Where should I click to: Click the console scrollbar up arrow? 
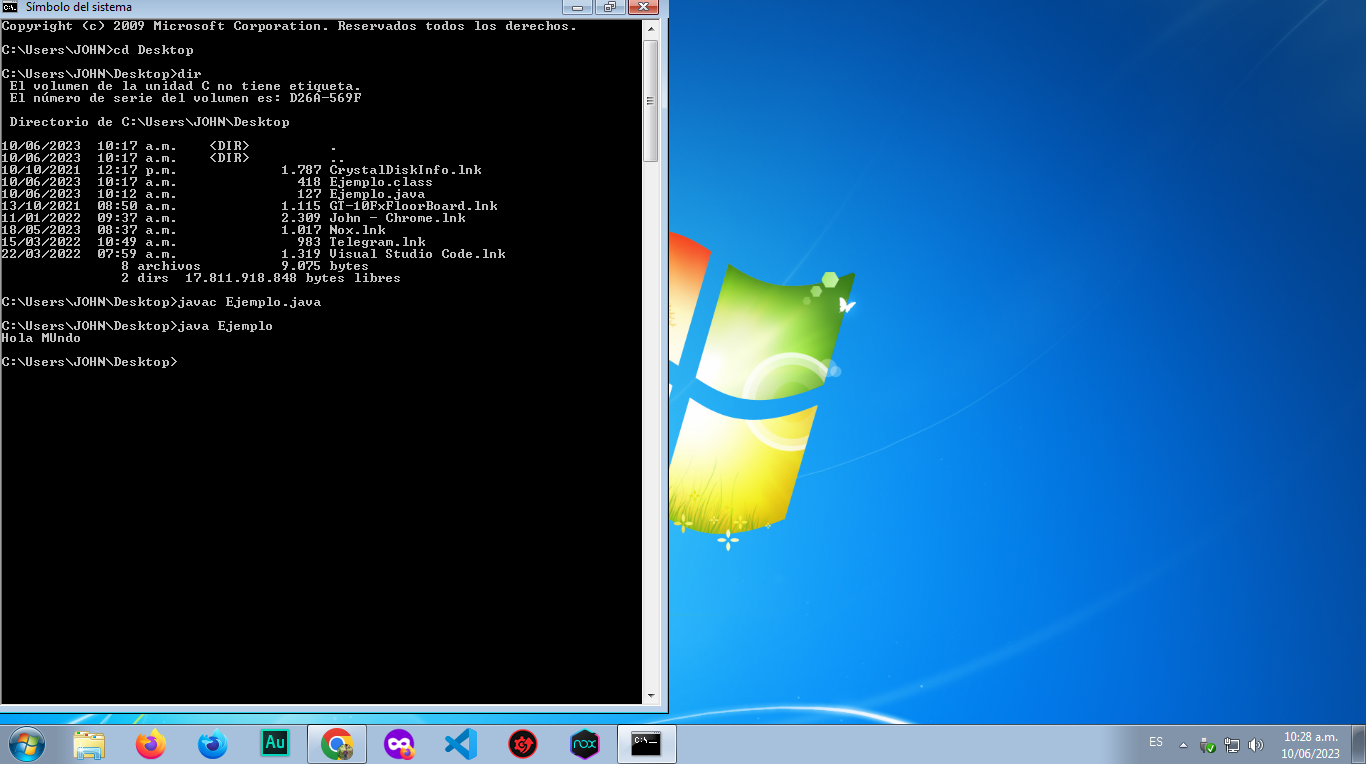coord(650,30)
